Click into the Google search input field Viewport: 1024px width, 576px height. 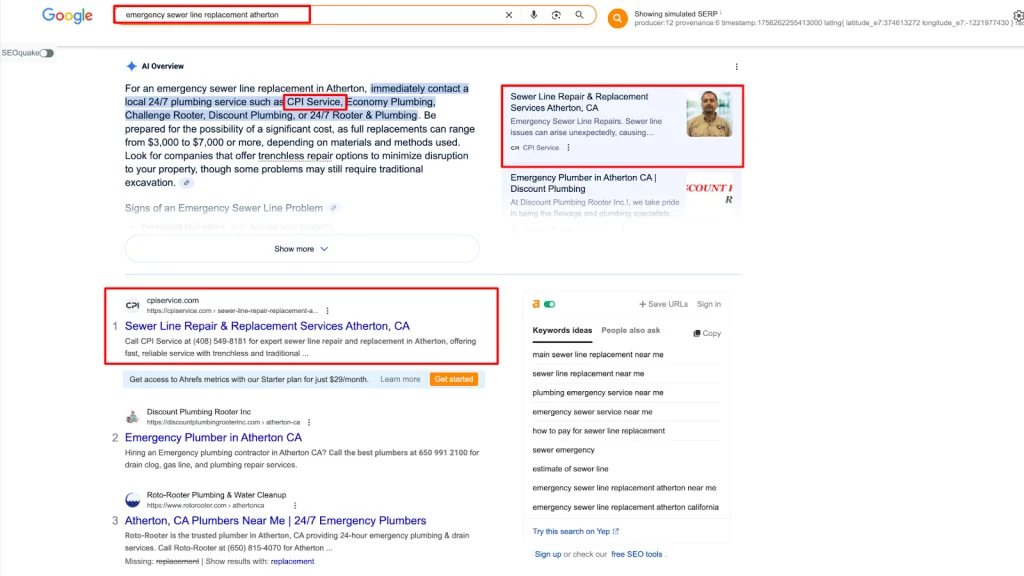coord(300,15)
